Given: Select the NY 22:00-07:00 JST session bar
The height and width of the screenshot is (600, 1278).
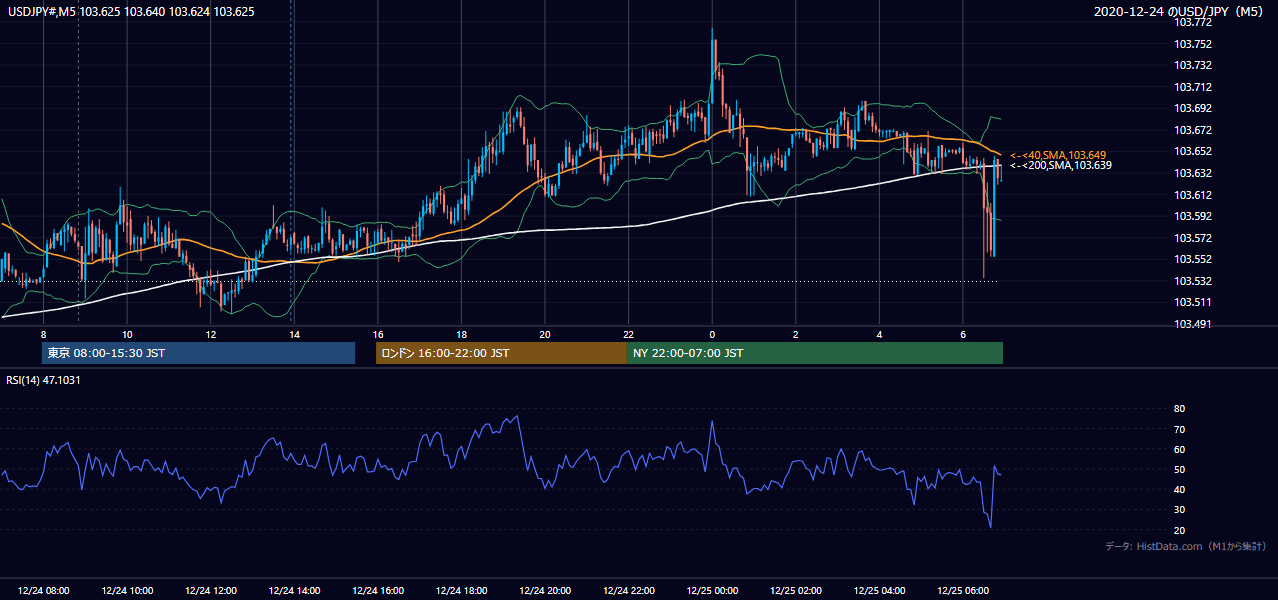Looking at the screenshot, I should (x=815, y=353).
